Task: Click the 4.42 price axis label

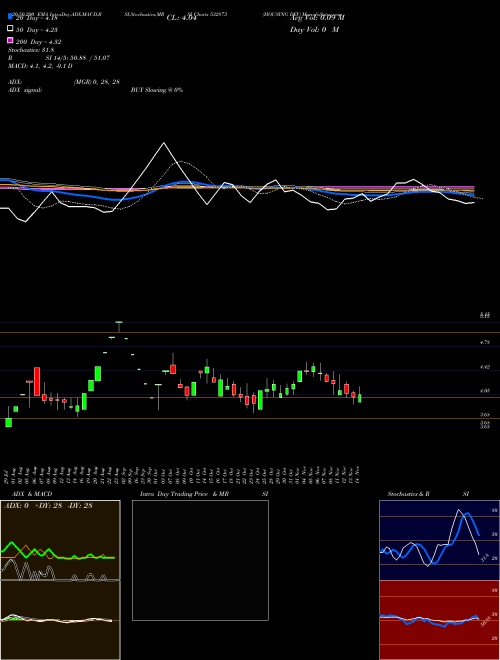Action: pyautogui.click(x=485, y=367)
